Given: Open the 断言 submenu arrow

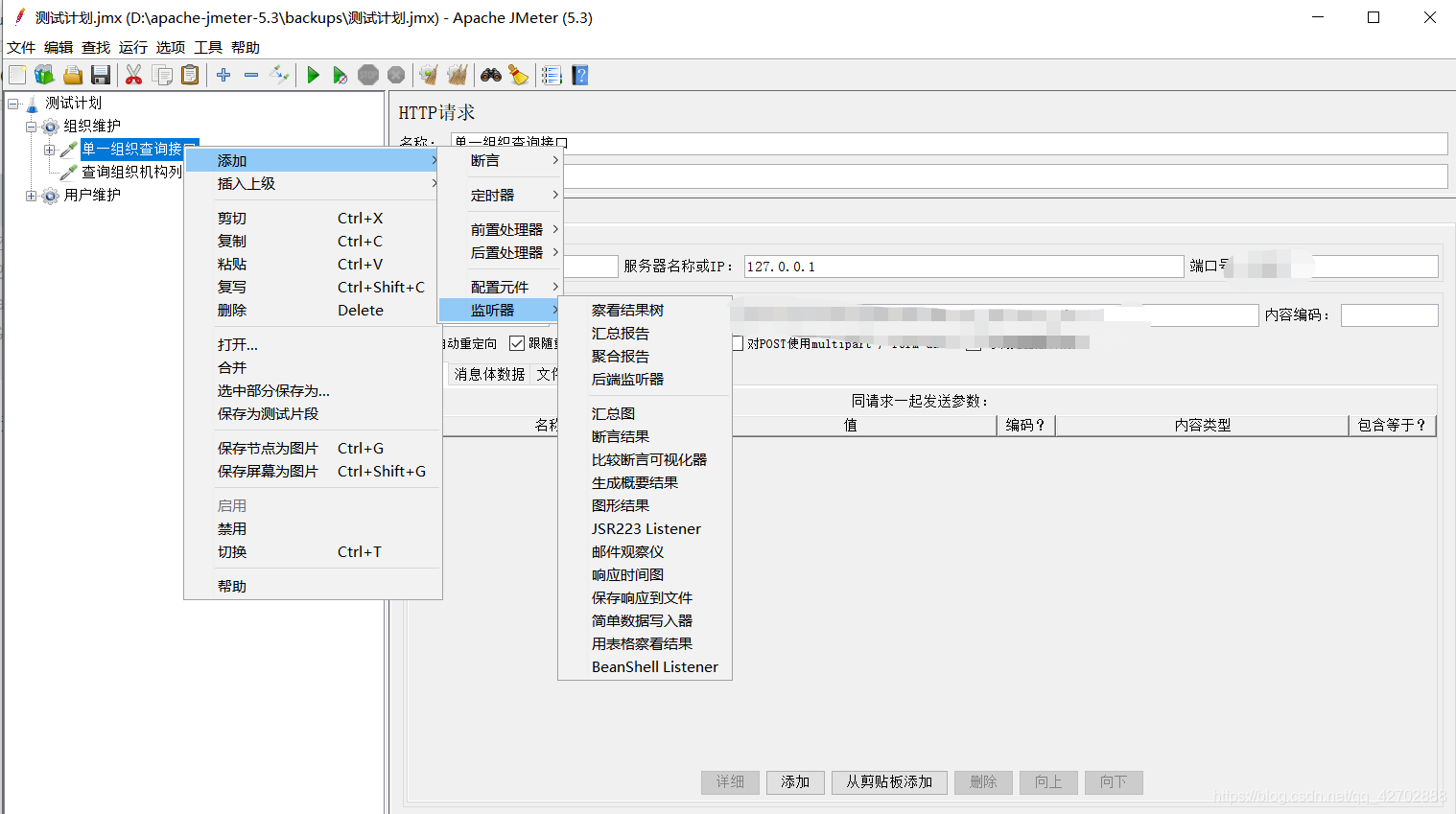Looking at the screenshot, I should [x=552, y=162].
